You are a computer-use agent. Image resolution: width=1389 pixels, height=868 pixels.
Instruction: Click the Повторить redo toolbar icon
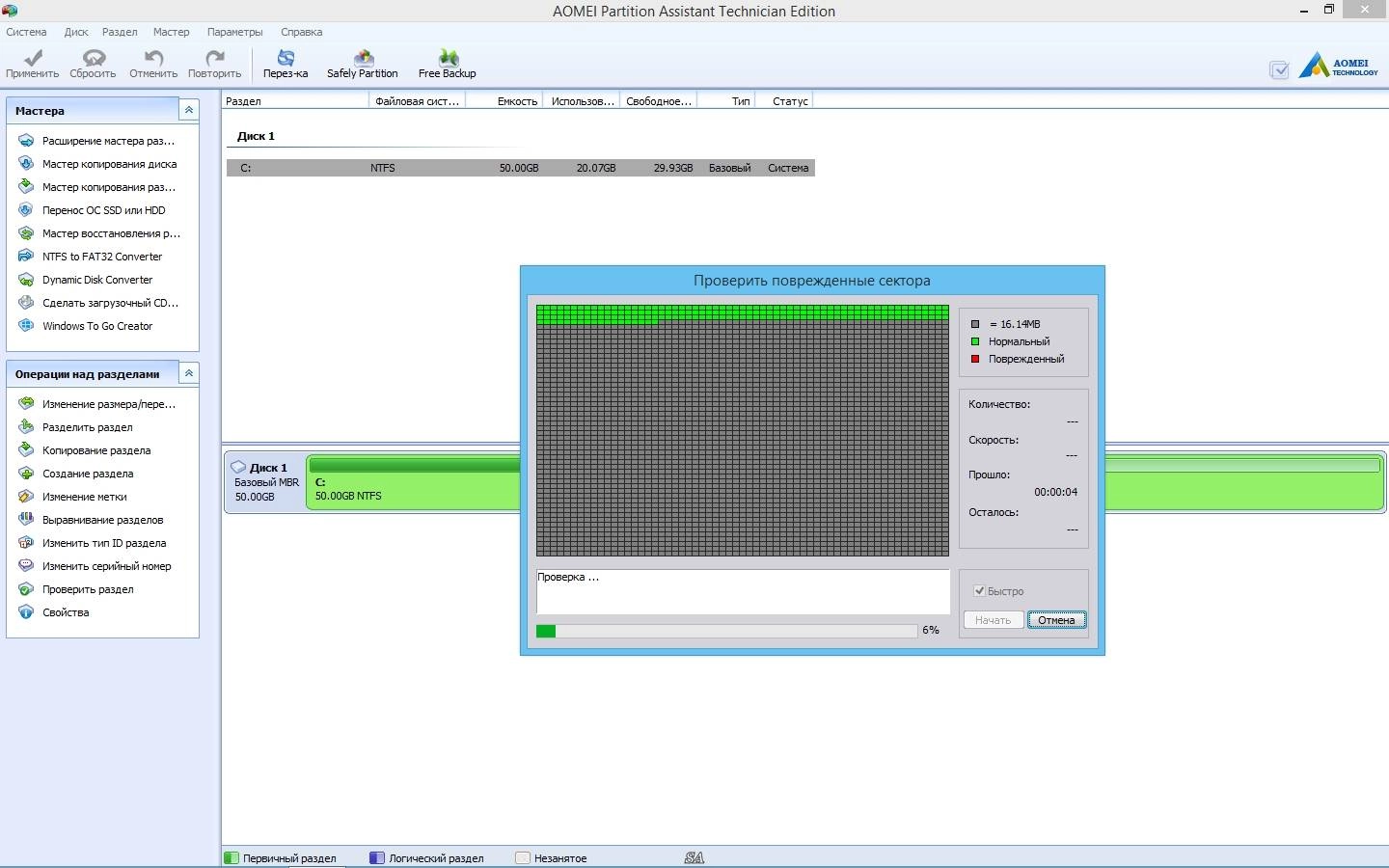pos(214,58)
